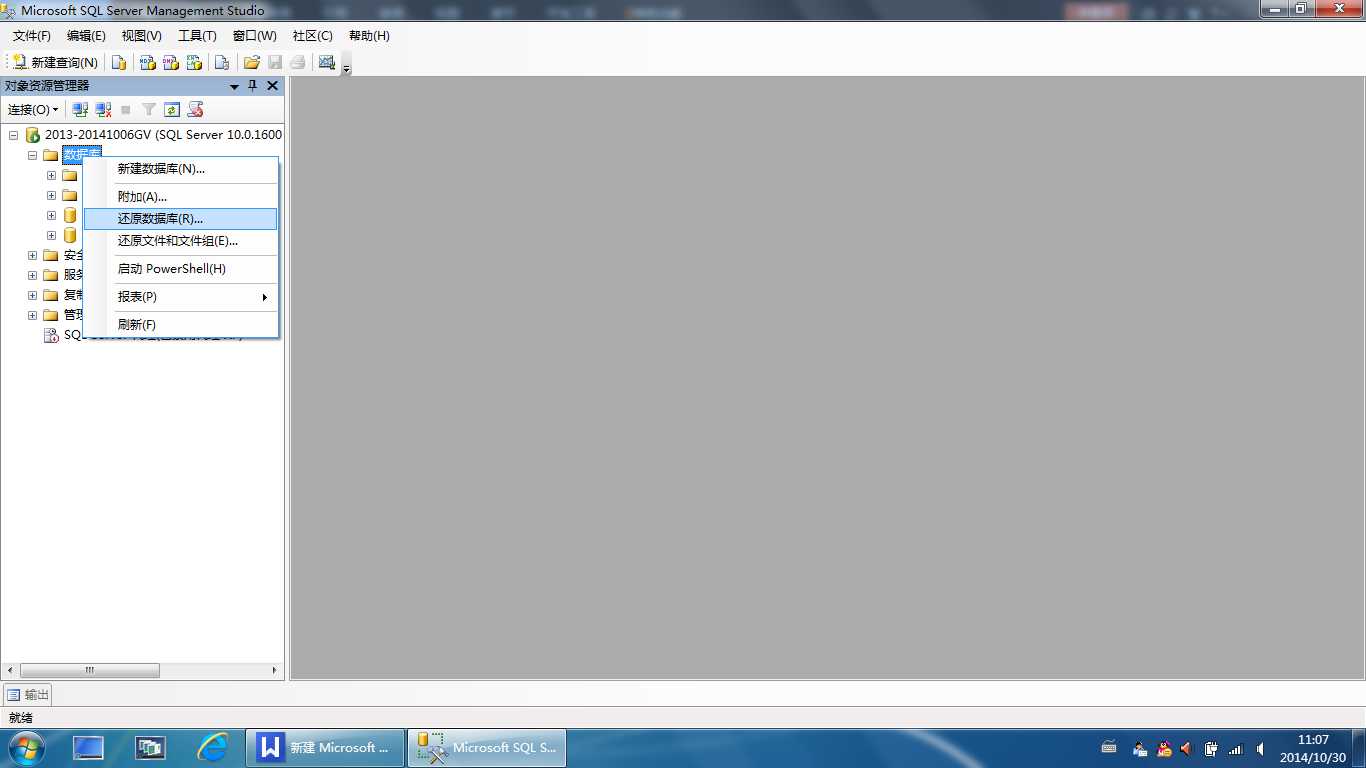Close the 对象资源管理器 panel

click(272, 86)
